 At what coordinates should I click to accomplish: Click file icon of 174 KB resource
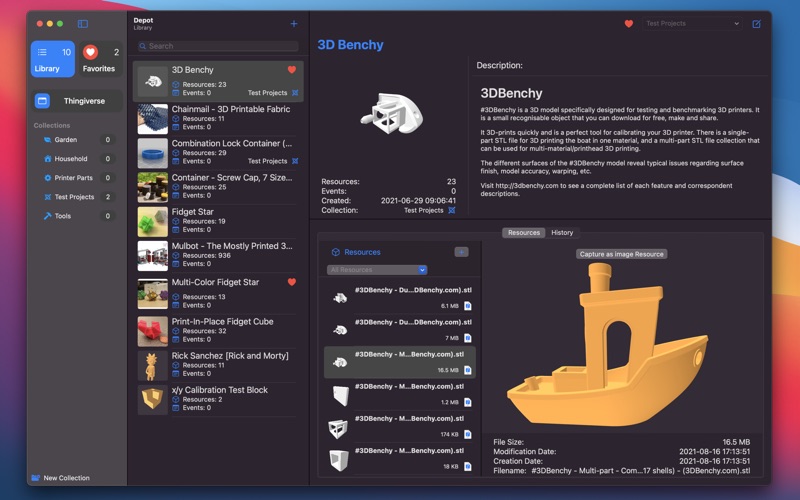[468, 435]
